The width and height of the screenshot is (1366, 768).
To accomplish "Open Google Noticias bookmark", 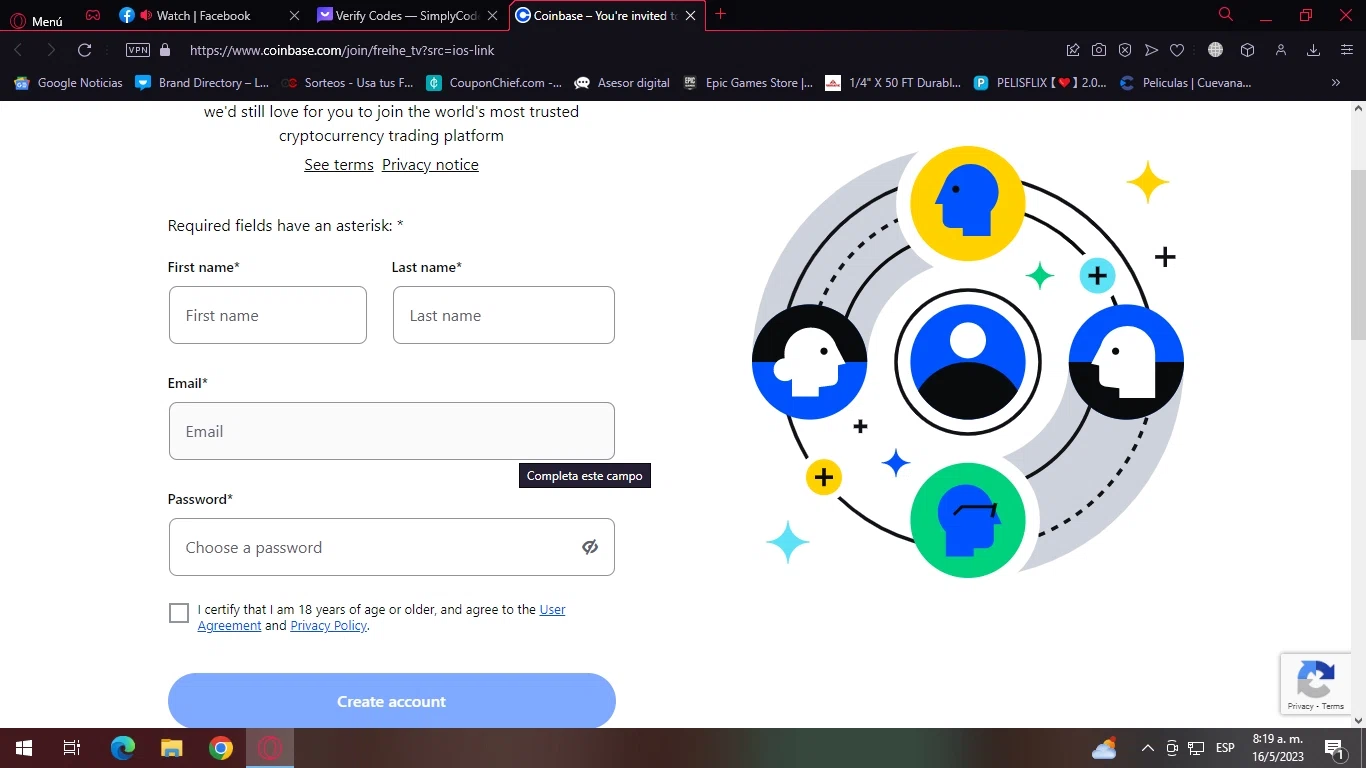I will click(x=68, y=83).
